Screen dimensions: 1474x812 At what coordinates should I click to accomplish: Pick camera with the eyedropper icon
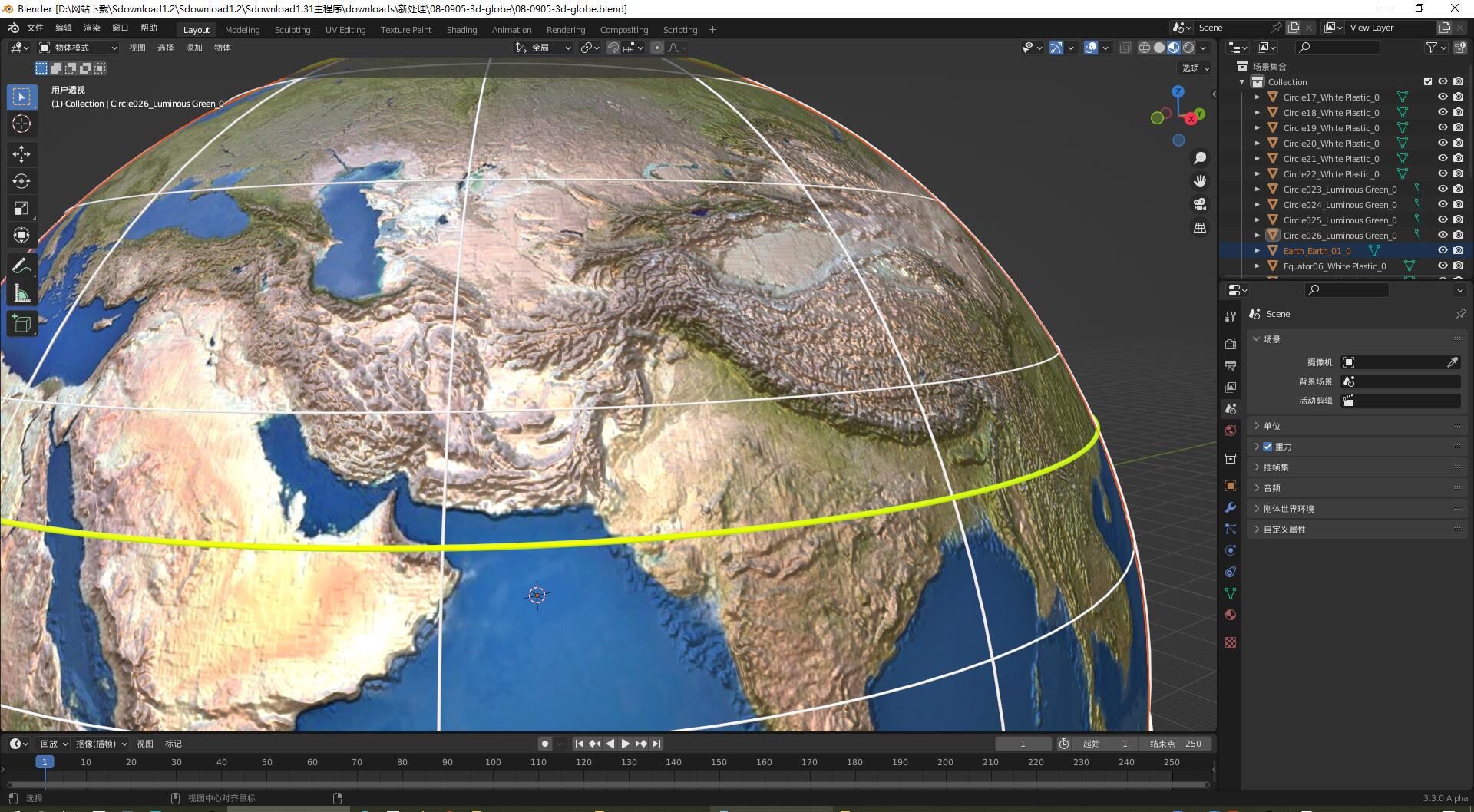(1453, 362)
